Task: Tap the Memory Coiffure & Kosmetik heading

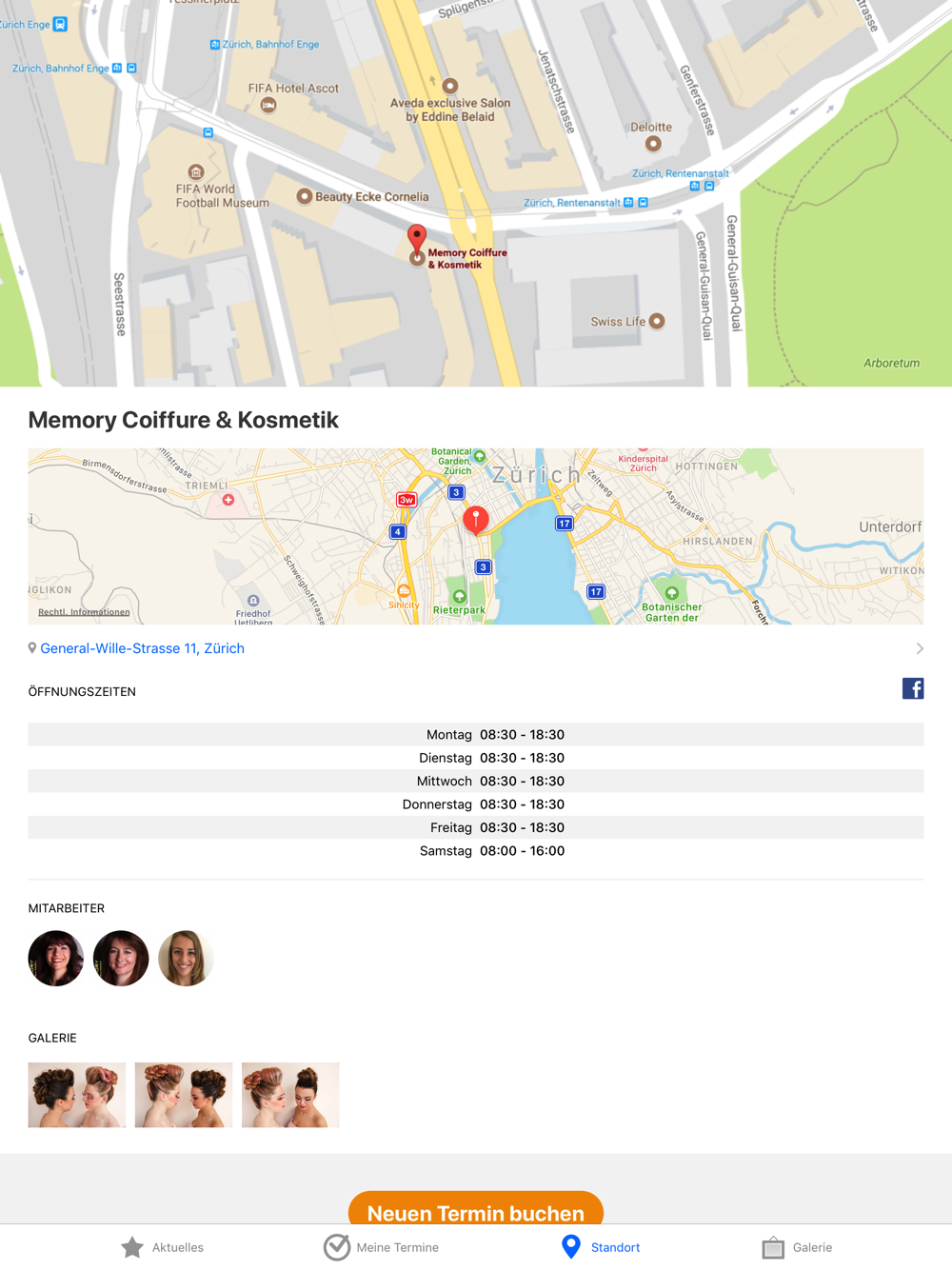Action: coord(184,420)
